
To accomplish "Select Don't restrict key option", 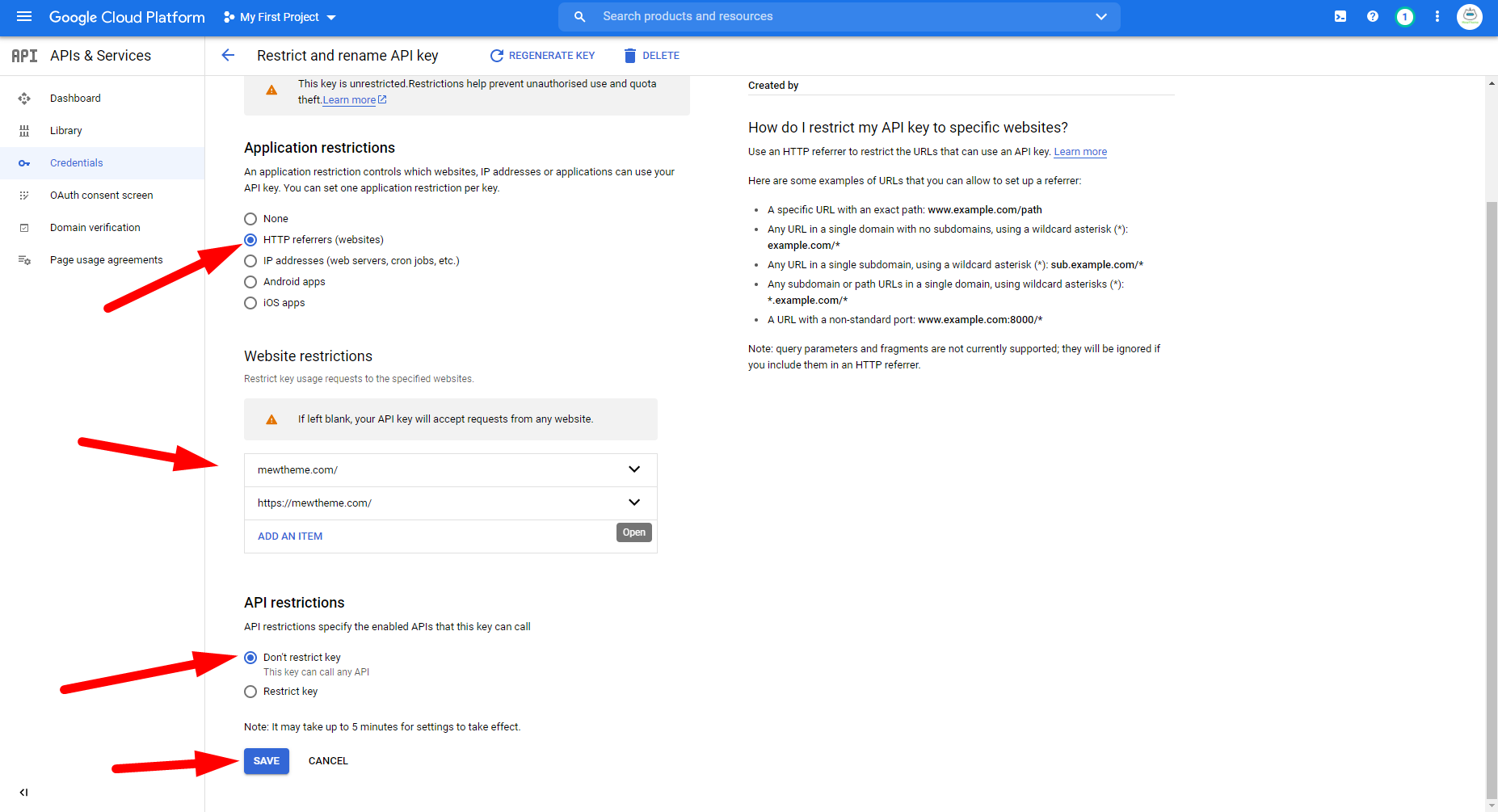I will point(250,658).
